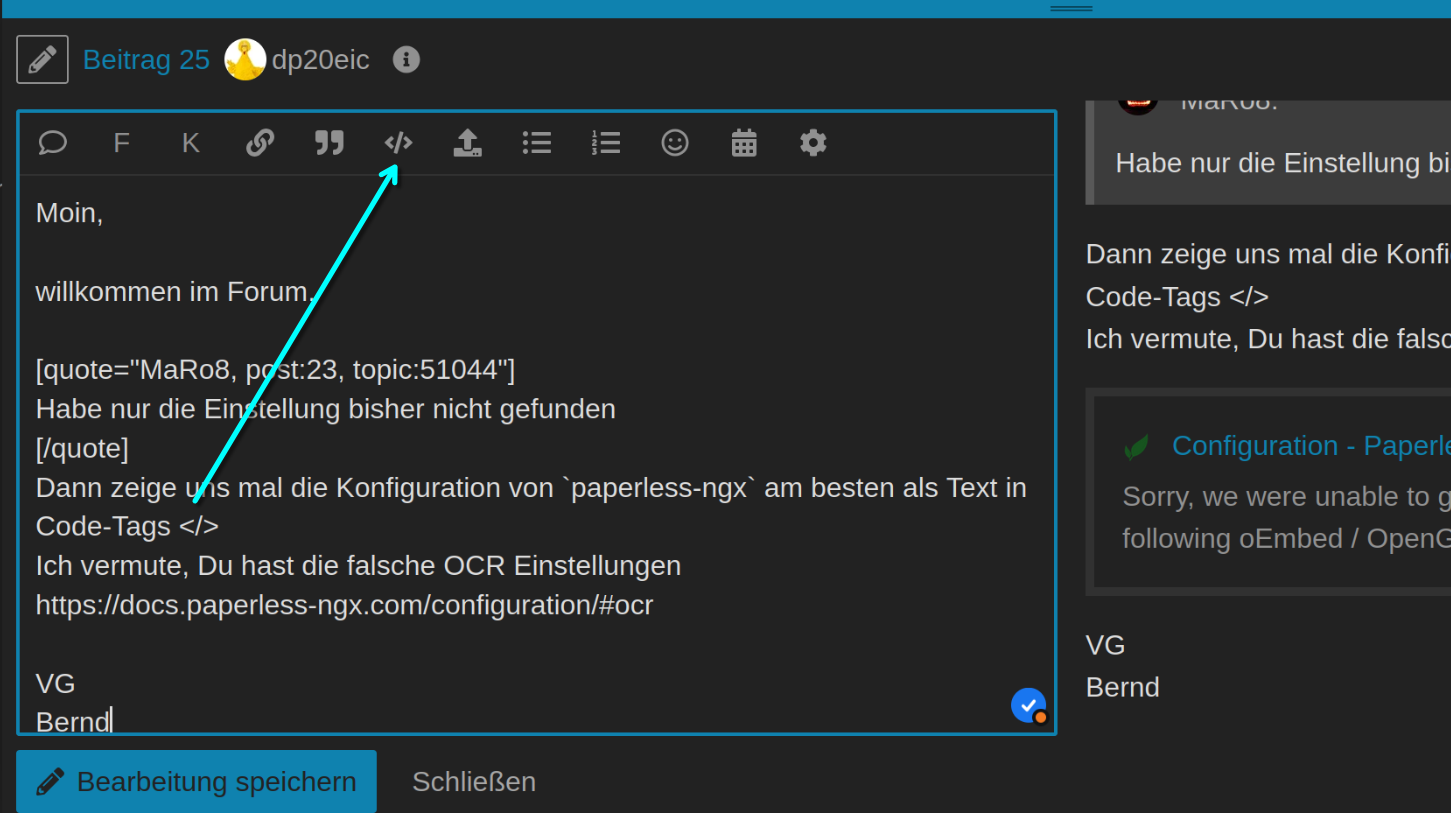Click the Bearbeitung speichern button

pyautogui.click(x=196, y=781)
